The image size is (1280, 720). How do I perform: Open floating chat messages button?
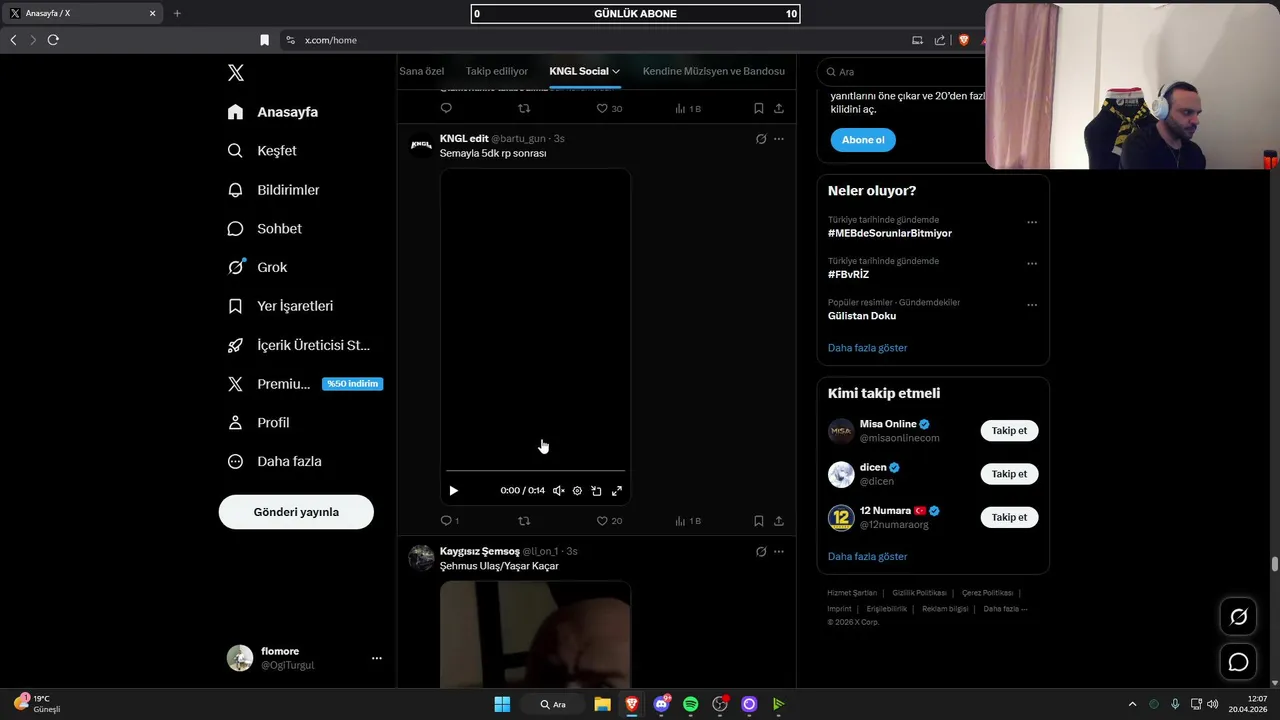[1238, 662]
